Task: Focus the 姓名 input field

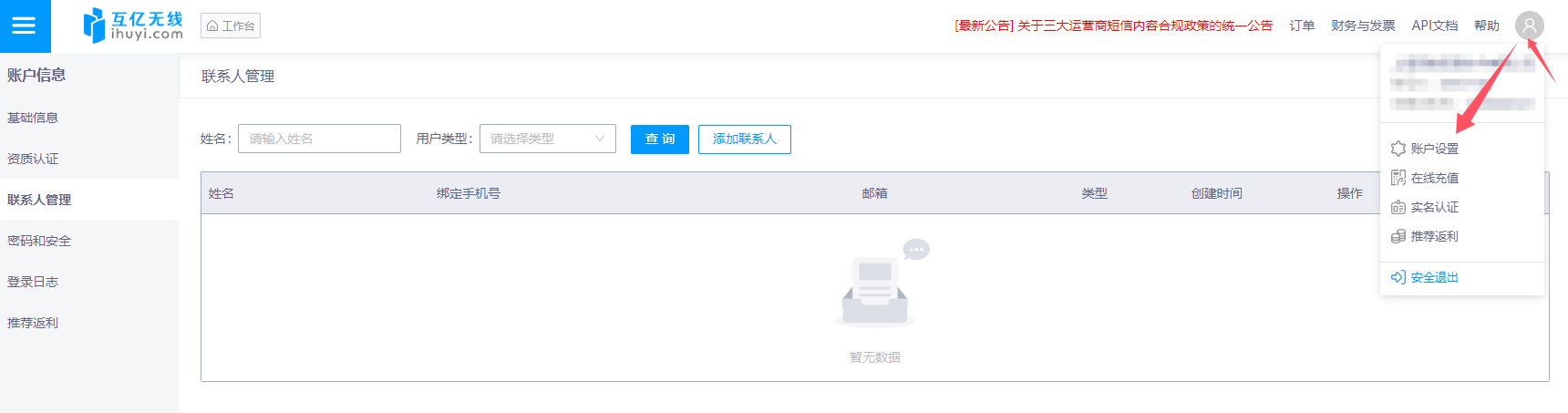Action: 319,139
